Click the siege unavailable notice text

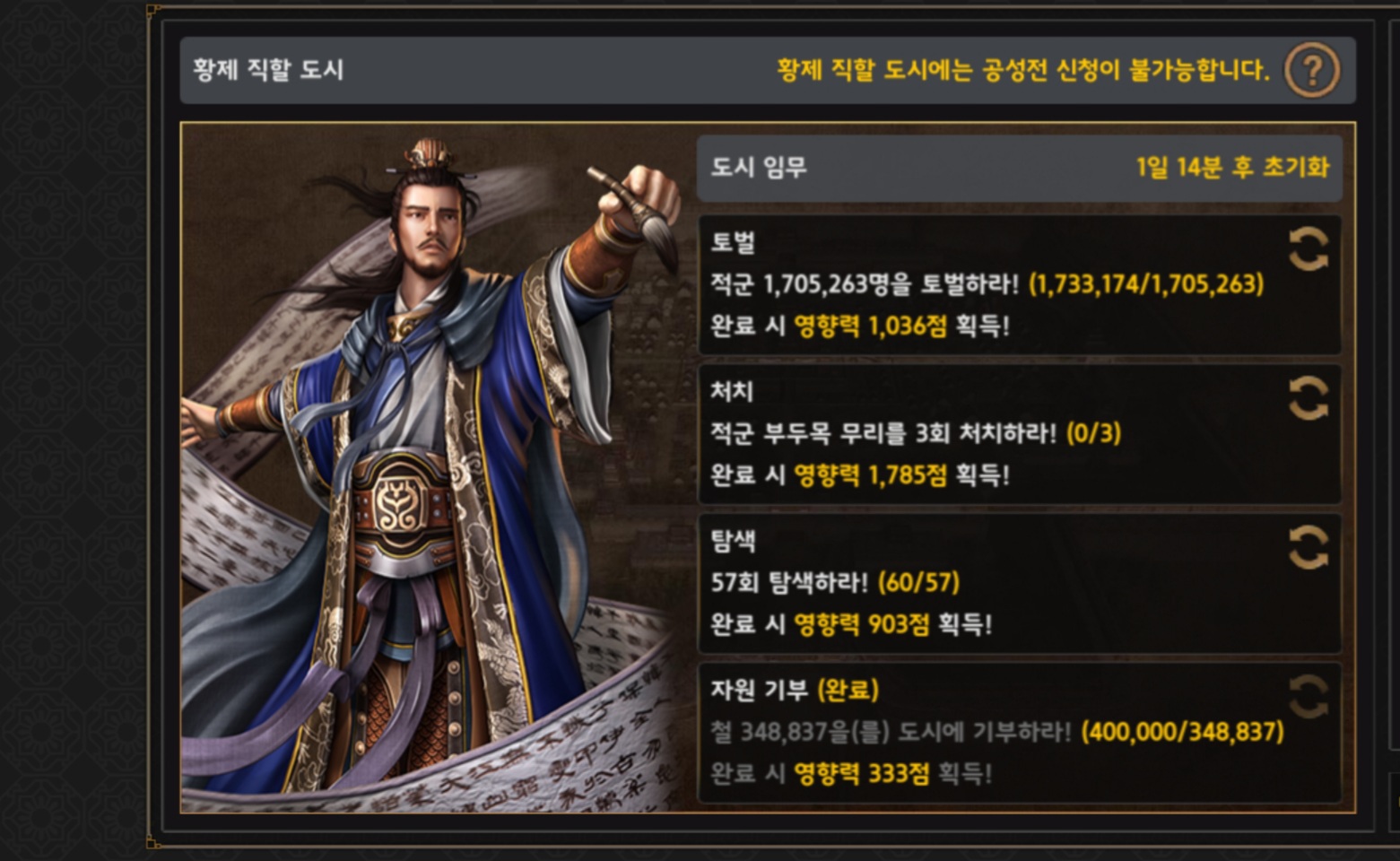1023,70
